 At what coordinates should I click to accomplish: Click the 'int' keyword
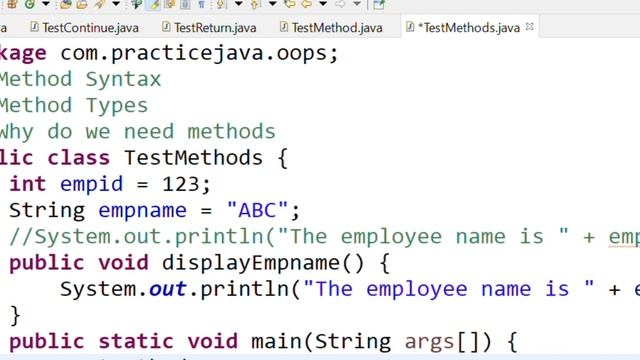[27, 184]
